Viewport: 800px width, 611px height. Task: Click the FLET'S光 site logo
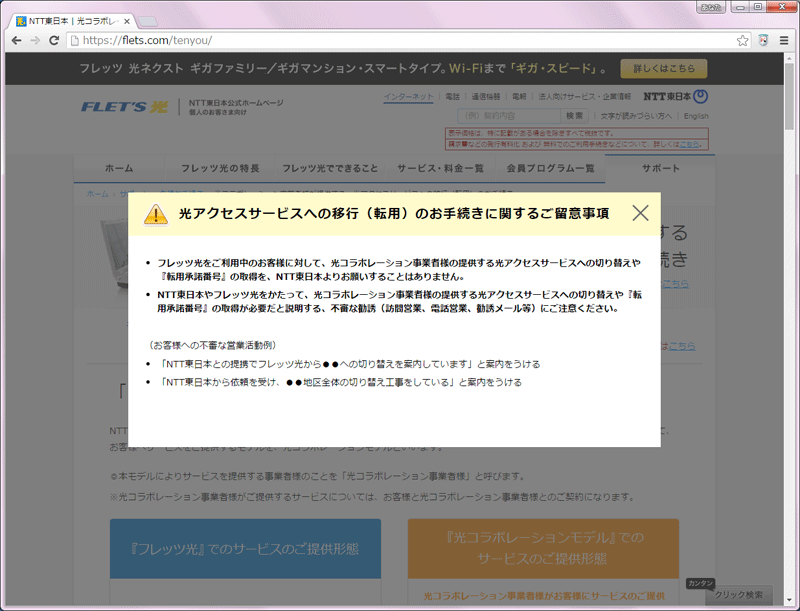(125, 105)
